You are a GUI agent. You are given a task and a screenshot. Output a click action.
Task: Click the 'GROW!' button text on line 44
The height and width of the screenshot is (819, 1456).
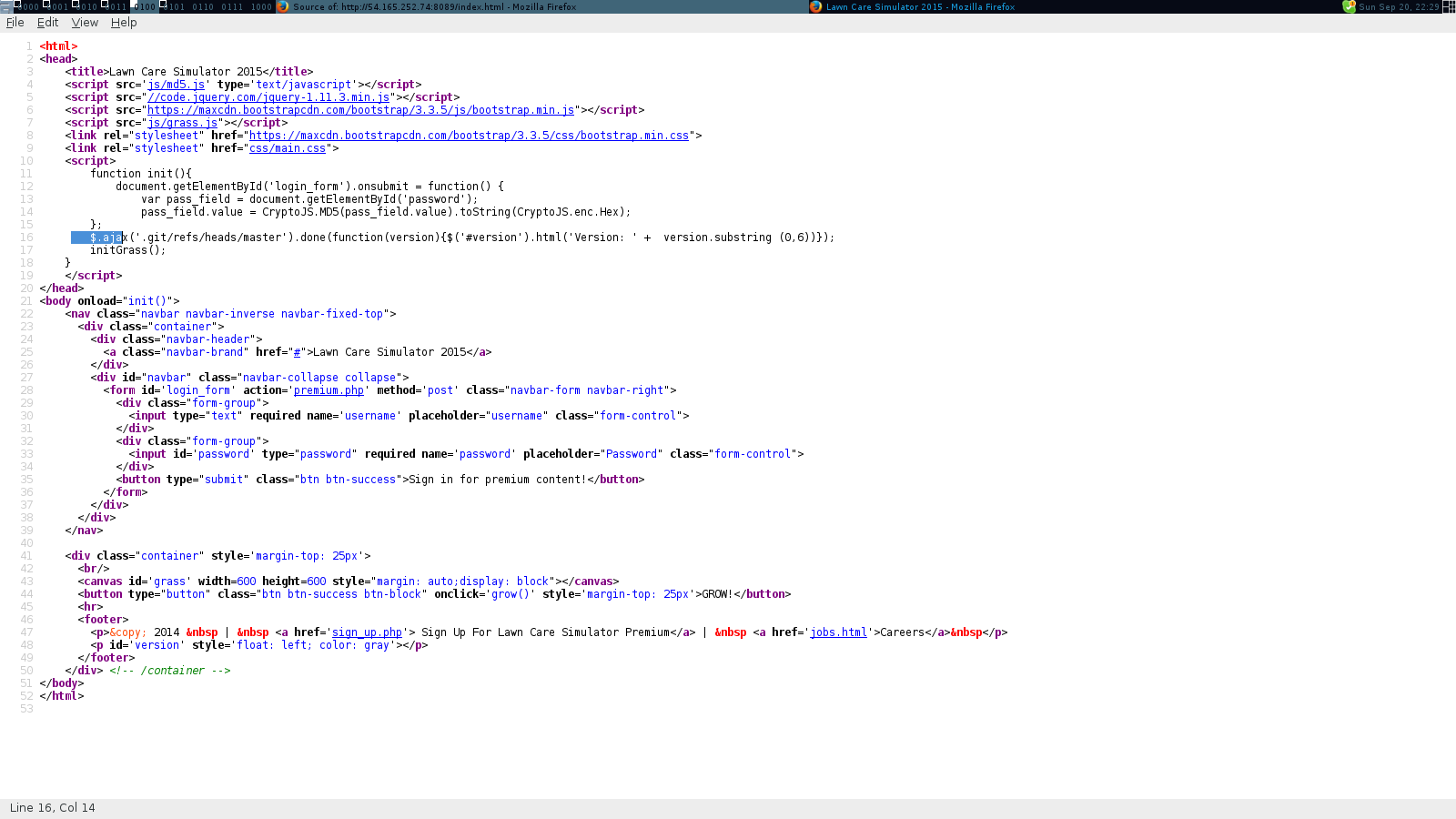717,594
